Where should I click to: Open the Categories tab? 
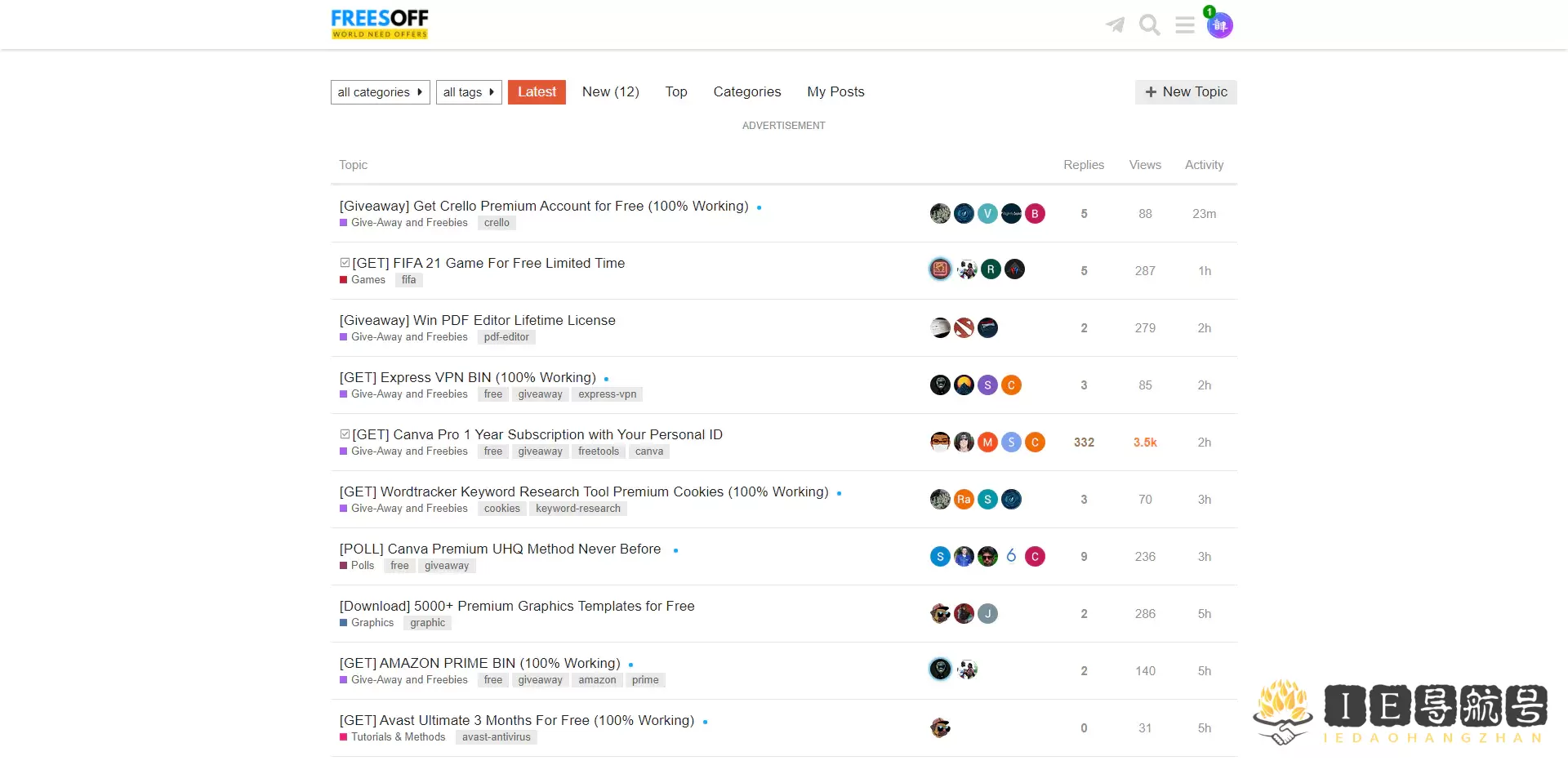pyautogui.click(x=747, y=92)
